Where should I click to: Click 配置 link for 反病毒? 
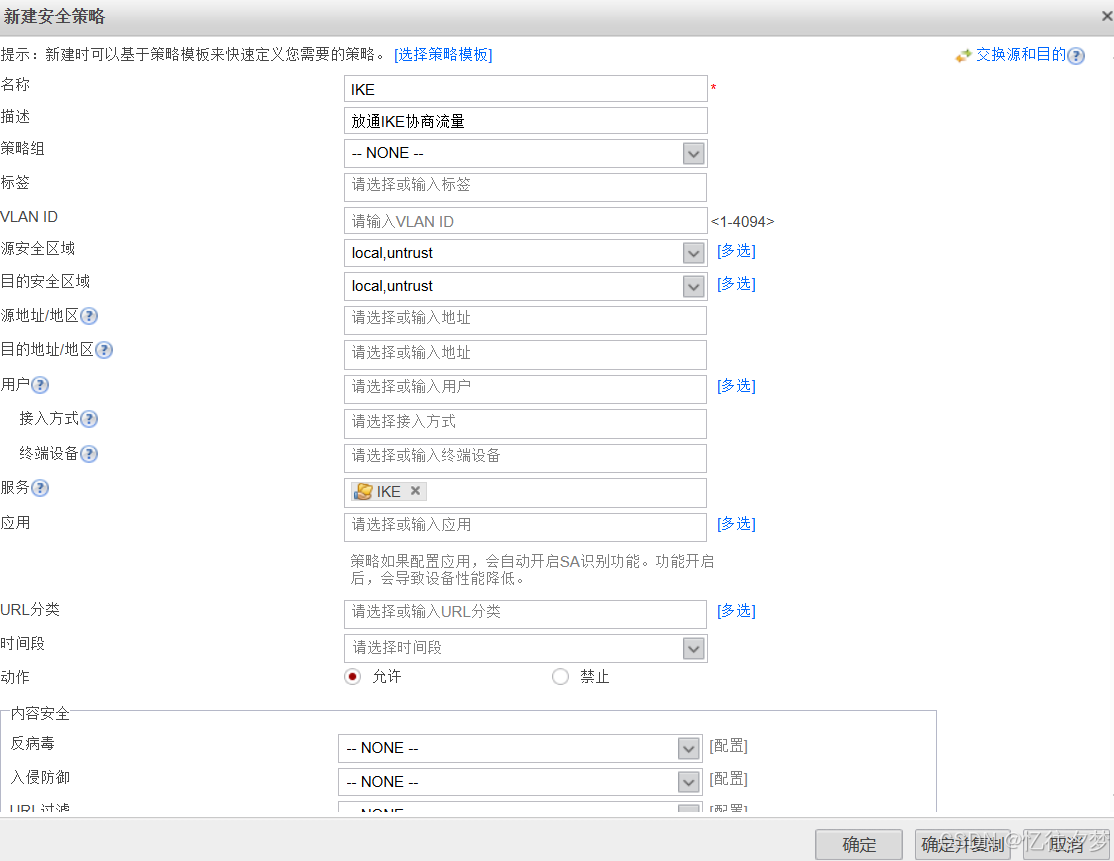point(728,746)
